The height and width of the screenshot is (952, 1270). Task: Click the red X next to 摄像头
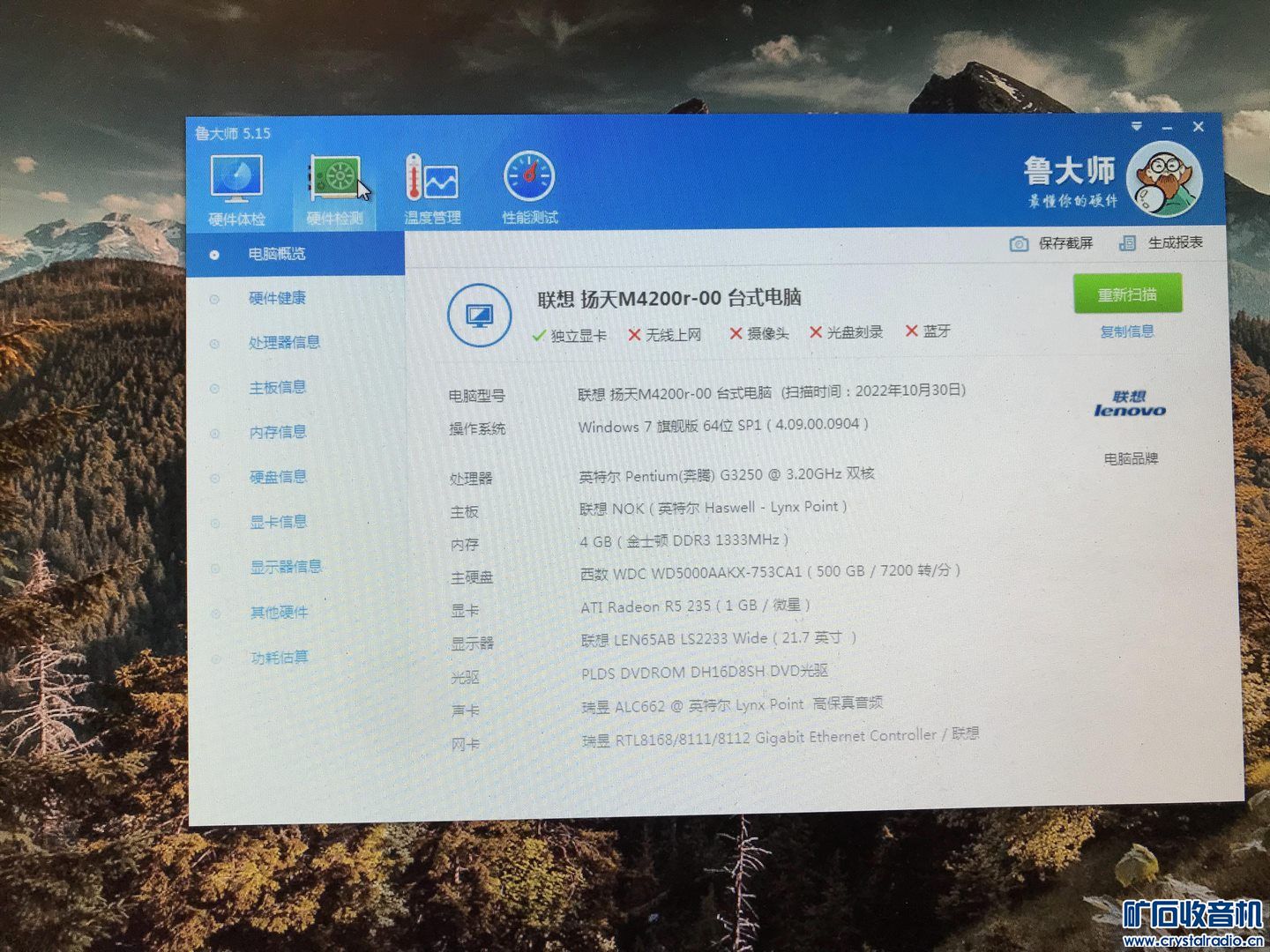point(736,333)
